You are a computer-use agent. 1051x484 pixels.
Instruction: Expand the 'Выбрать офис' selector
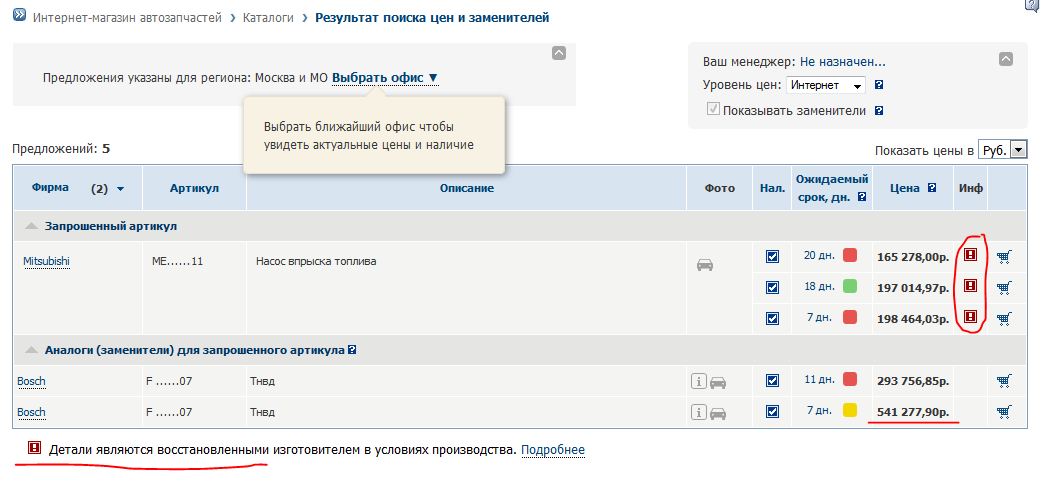[x=385, y=77]
